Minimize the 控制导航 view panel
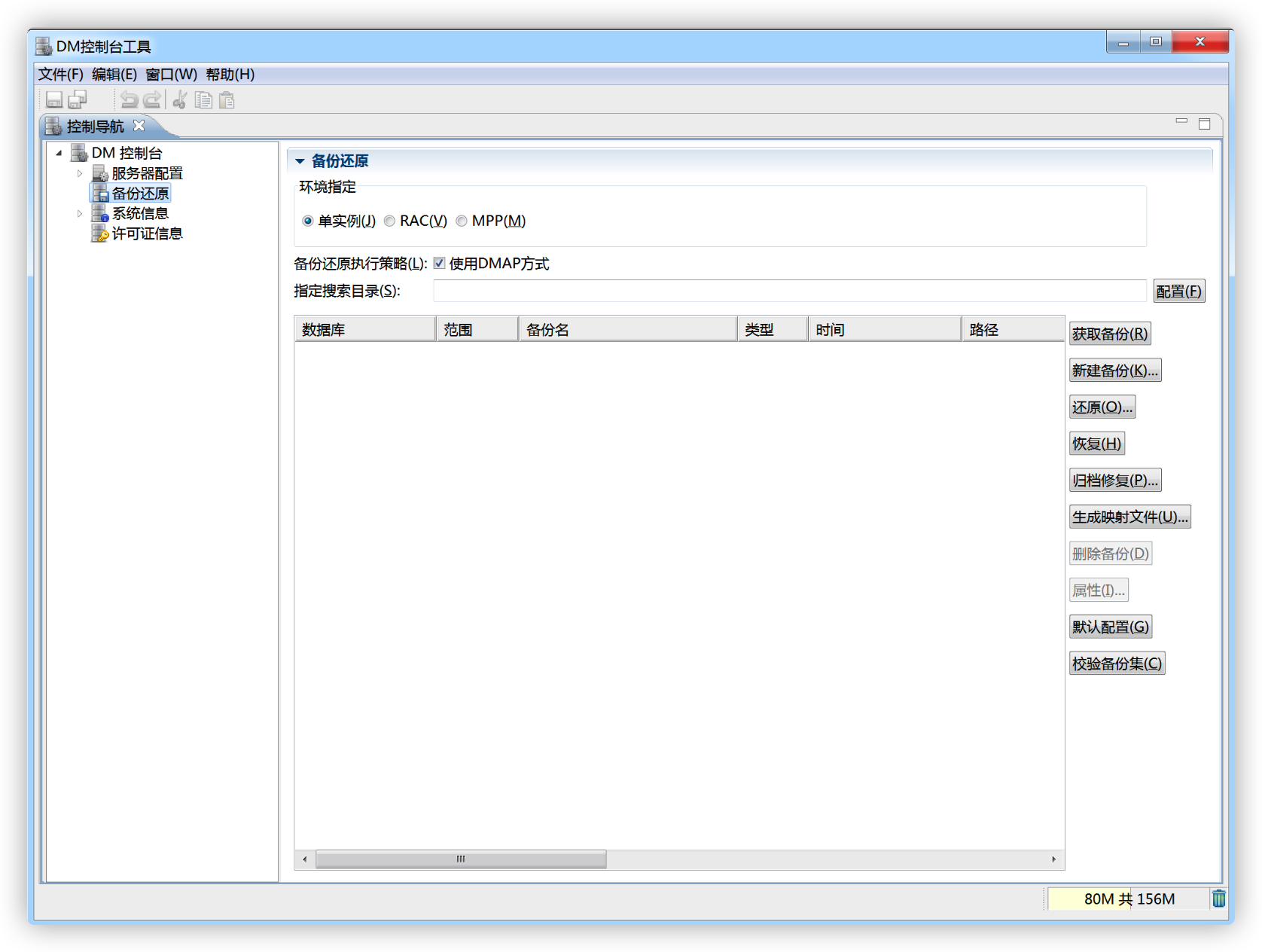This screenshot has width=1262, height=952. point(1181,122)
